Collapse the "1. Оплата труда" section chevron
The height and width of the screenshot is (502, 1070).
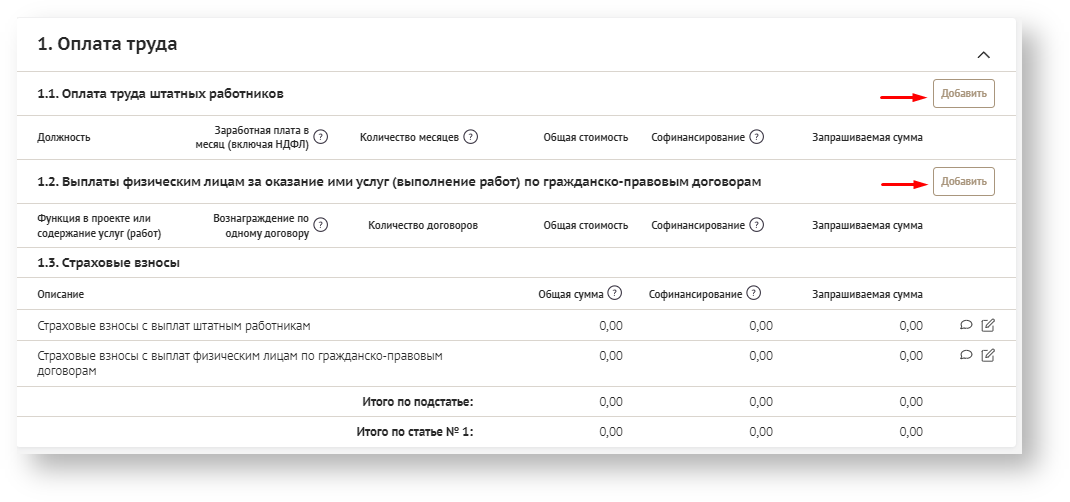pos(983,55)
